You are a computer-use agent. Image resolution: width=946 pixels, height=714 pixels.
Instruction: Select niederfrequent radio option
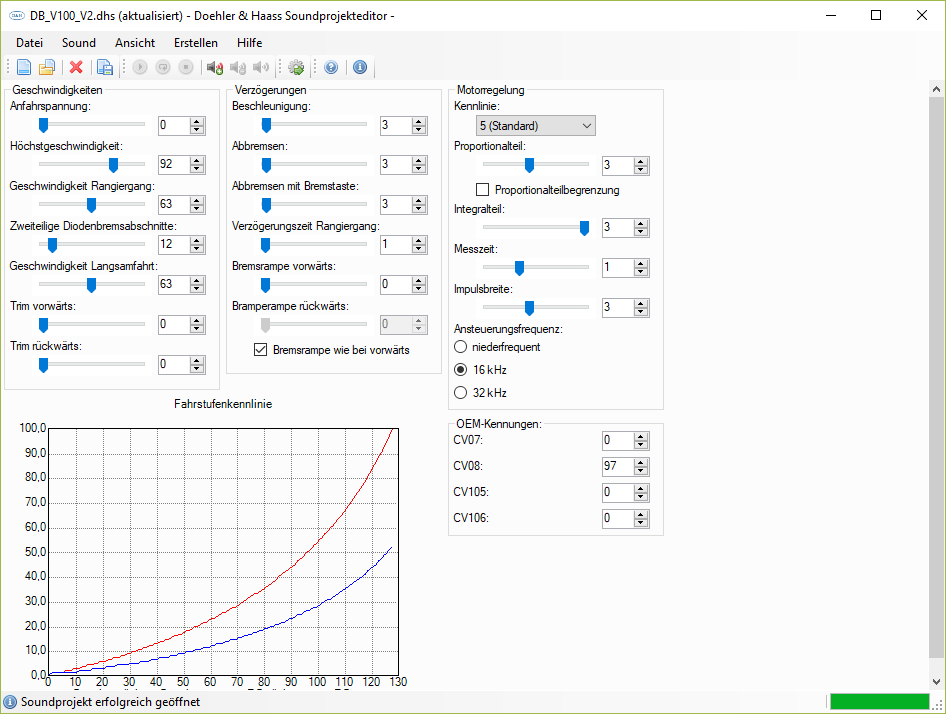pos(460,347)
